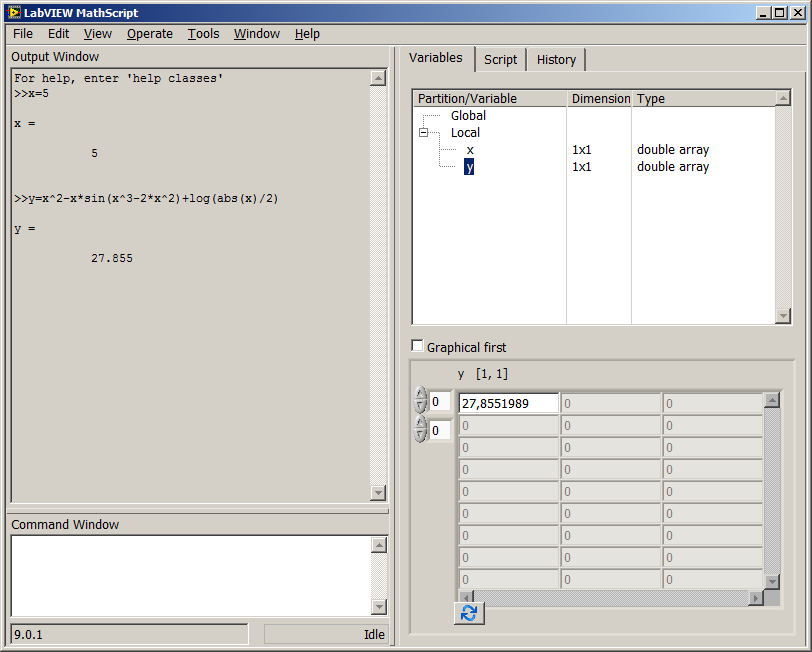Click the y=x^2-x*sin formula line in output
The width and height of the screenshot is (812, 652).
(146, 199)
